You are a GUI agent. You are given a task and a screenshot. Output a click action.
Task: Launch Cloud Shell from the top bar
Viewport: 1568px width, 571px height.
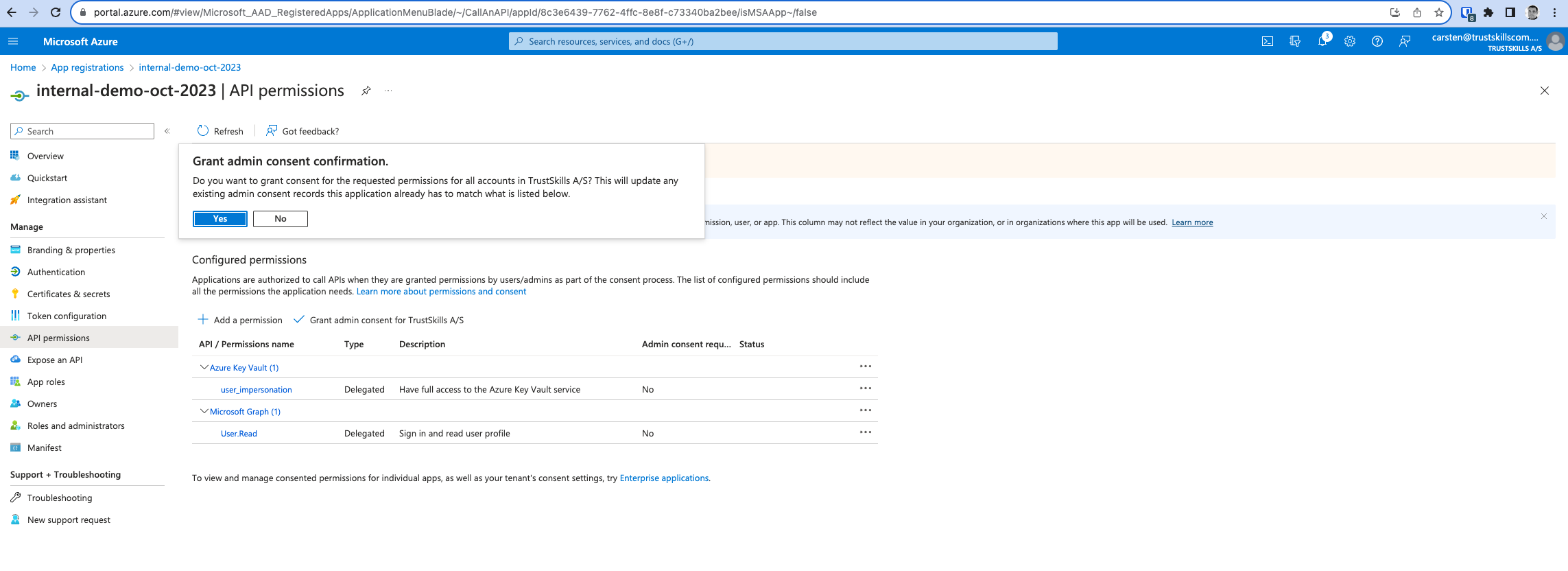click(x=1268, y=41)
